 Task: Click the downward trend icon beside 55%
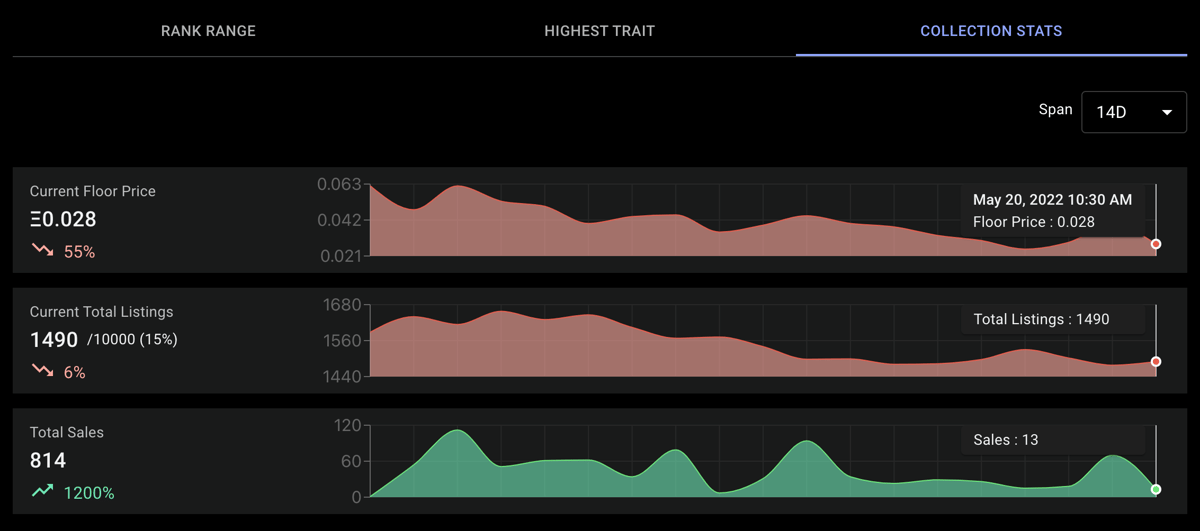[42, 251]
